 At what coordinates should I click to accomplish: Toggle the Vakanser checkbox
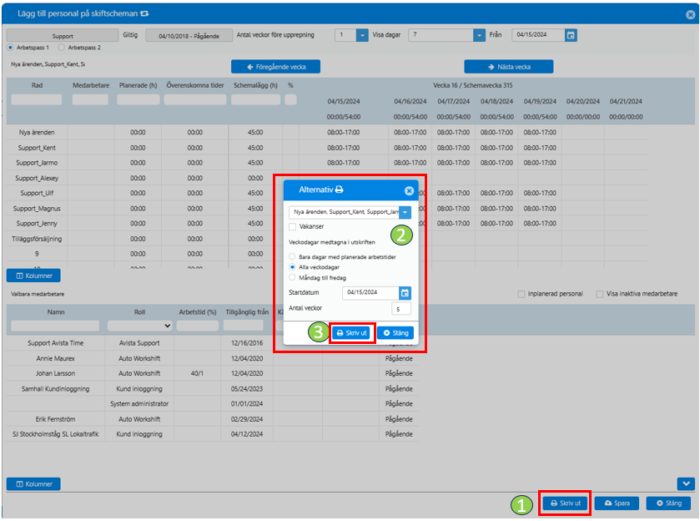292,227
